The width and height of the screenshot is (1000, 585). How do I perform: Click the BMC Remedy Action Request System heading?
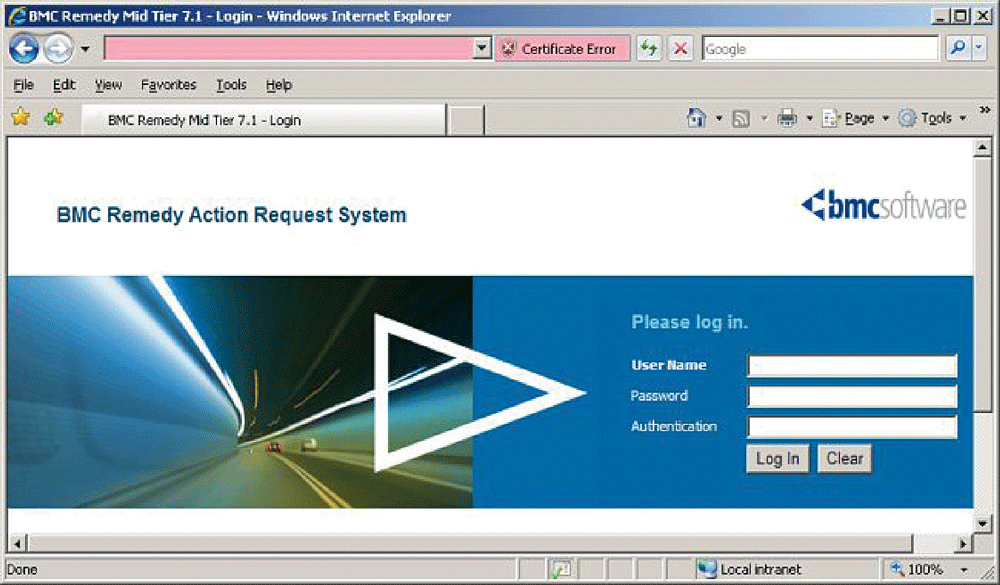[232, 215]
